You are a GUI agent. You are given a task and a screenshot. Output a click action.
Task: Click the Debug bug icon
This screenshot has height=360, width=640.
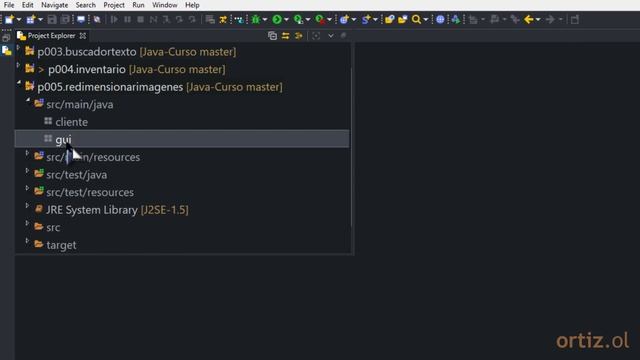(256, 19)
